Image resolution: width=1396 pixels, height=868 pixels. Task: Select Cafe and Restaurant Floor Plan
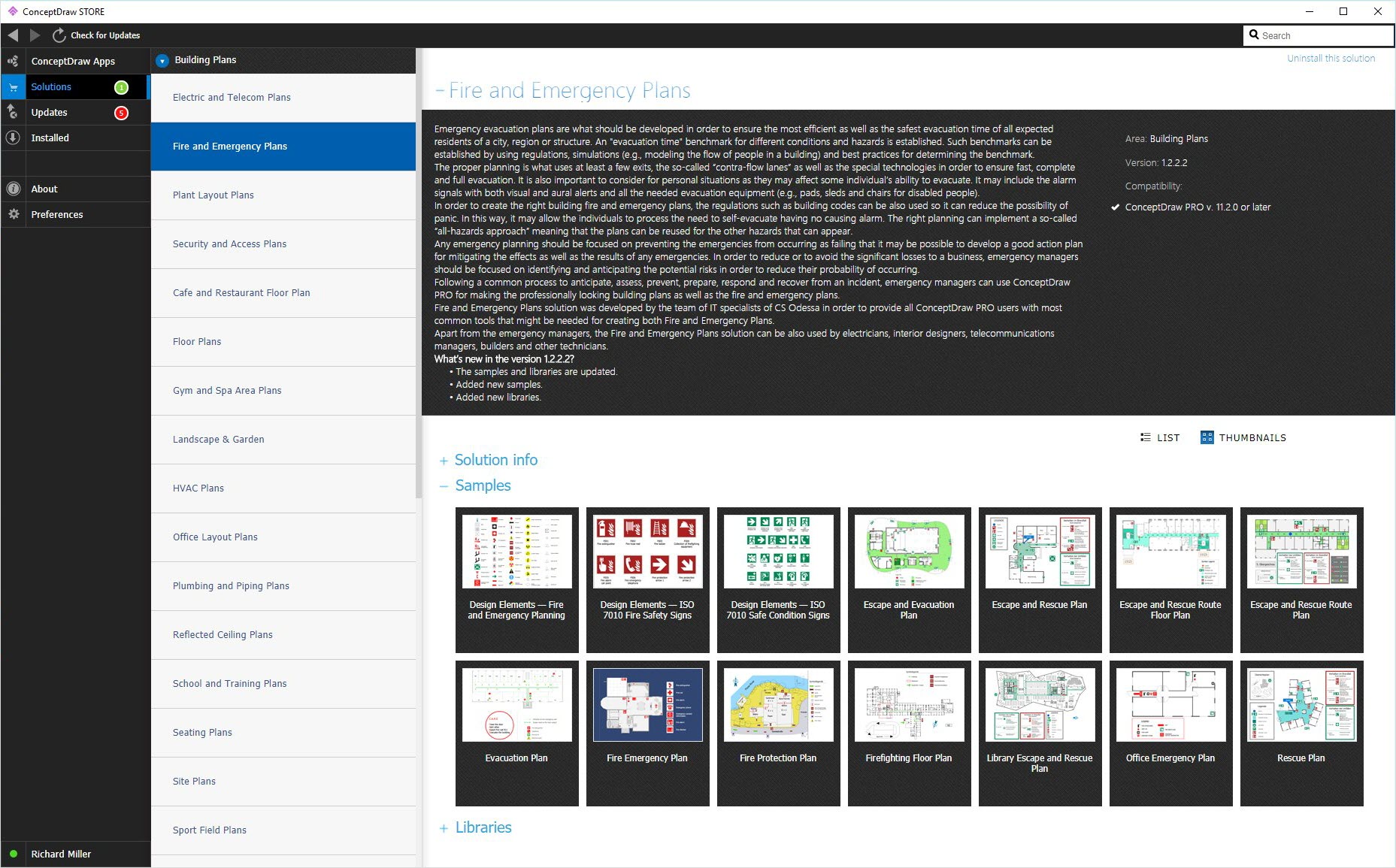283,293
